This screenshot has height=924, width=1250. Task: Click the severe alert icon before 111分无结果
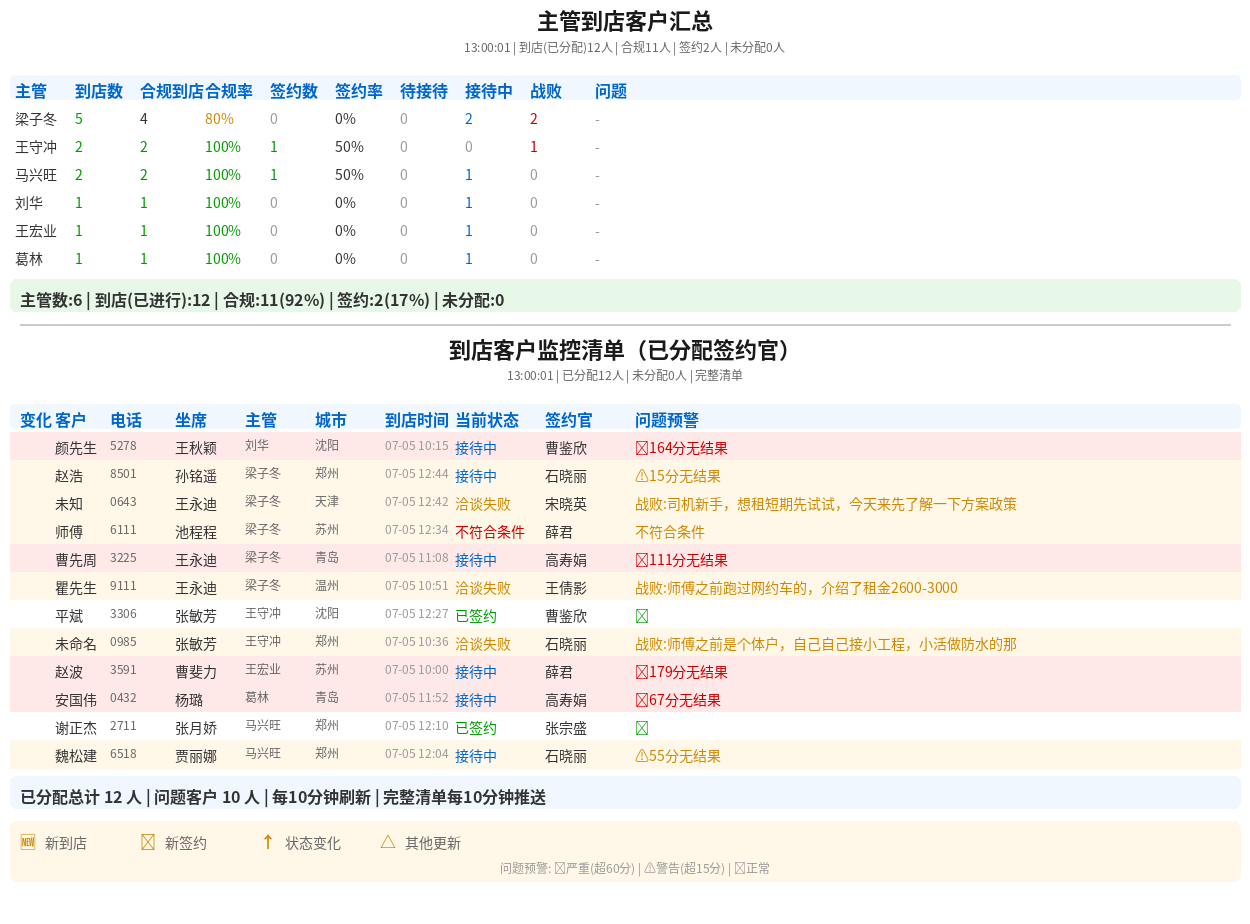pos(642,560)
